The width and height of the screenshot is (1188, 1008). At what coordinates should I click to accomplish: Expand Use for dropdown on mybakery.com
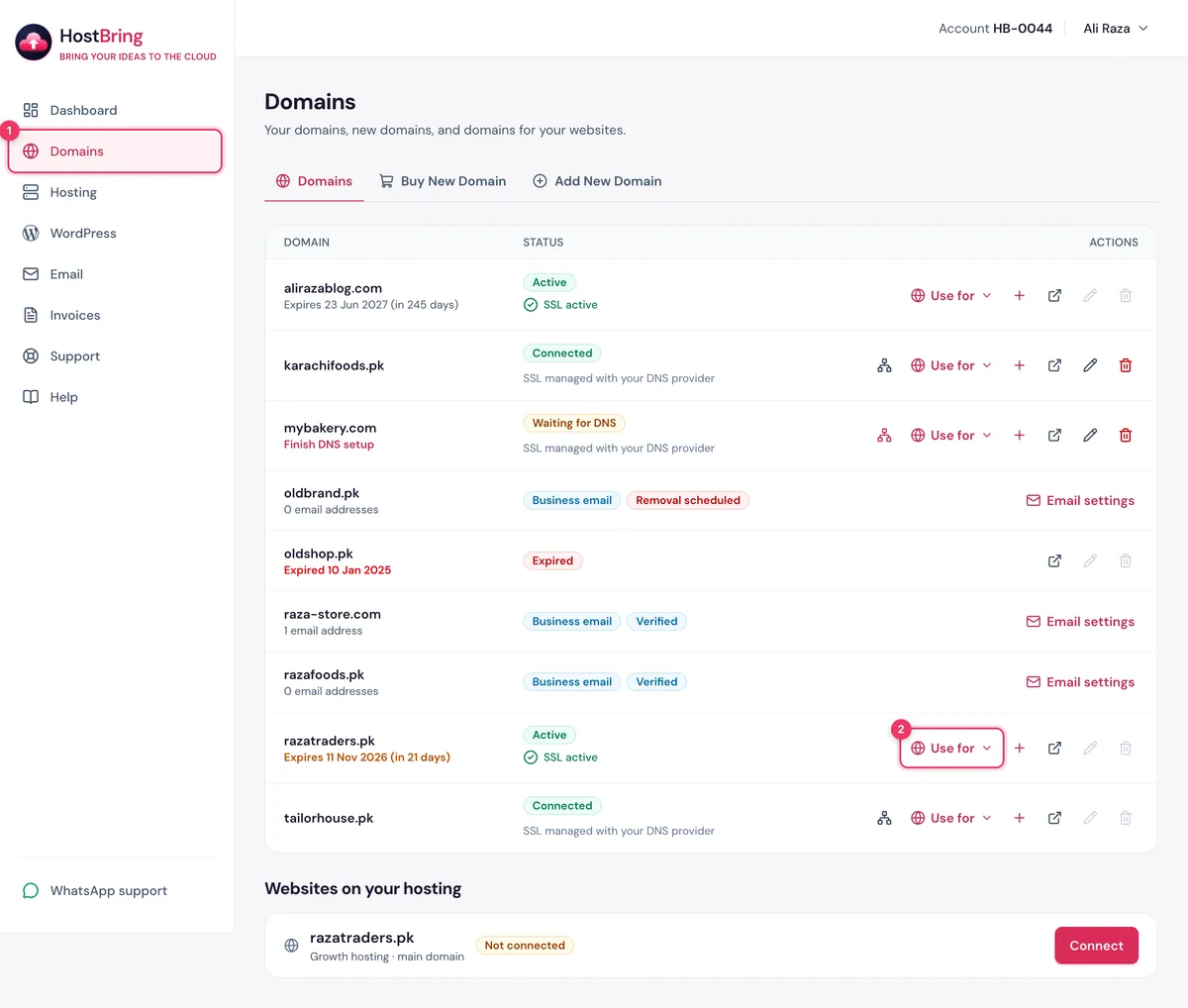(x=951, y=436)
